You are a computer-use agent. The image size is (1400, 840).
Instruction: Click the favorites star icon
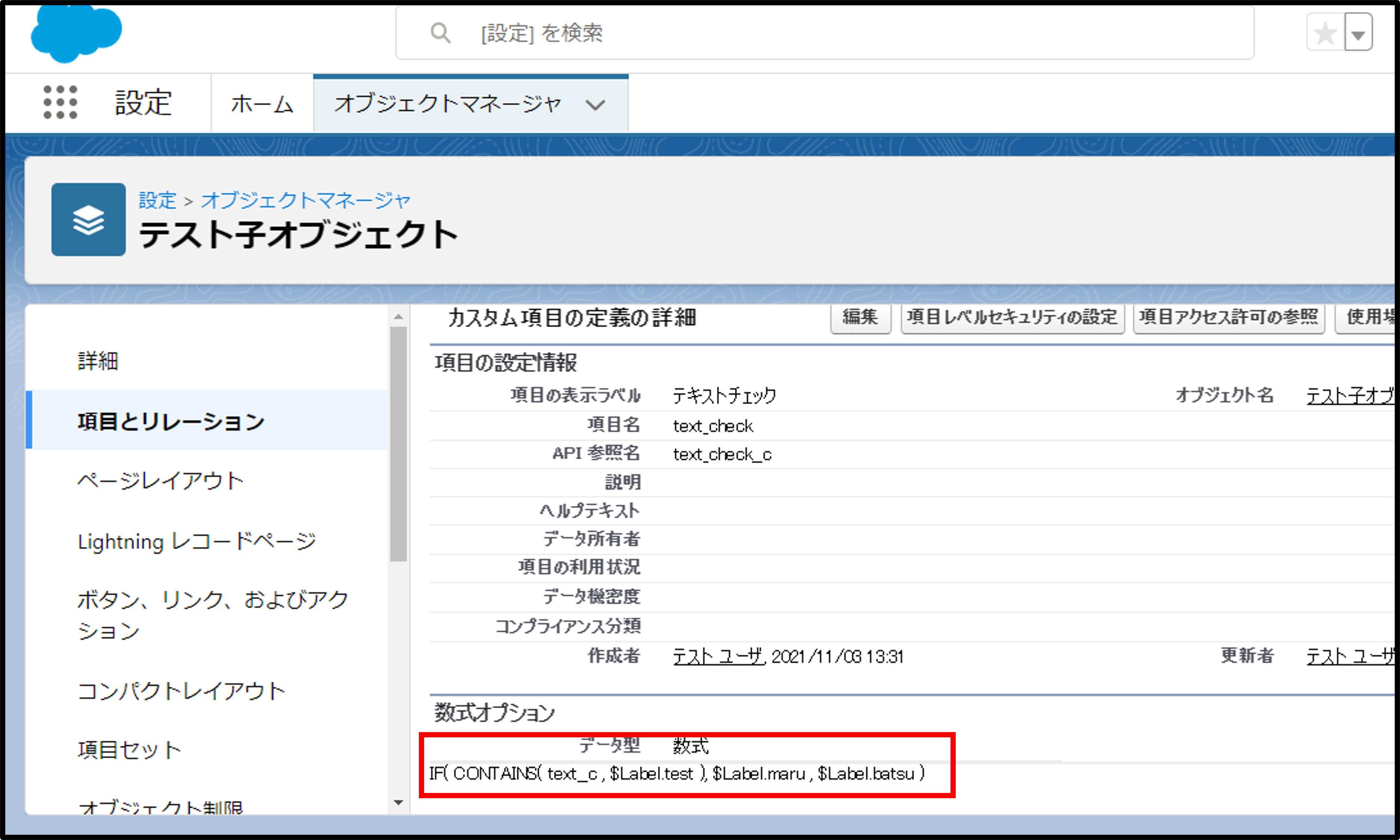1325,33
